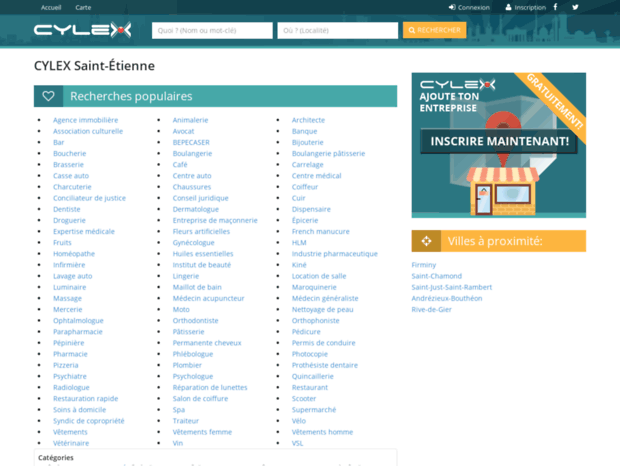This screenshot has width=620, height=466.
Task: Click the Inscrire Maintenant banner ad
Action: [x=498, y=144]
